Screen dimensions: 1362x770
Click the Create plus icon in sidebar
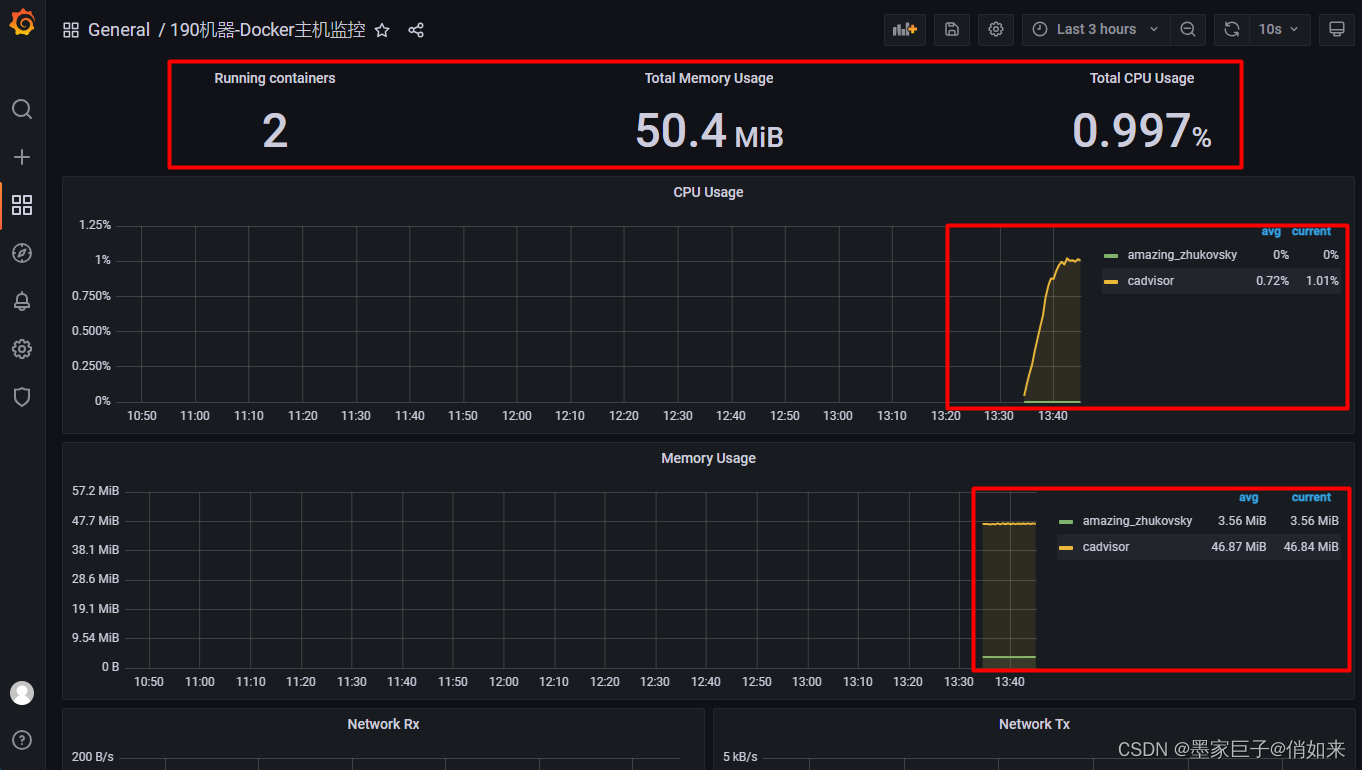(22, 157)
